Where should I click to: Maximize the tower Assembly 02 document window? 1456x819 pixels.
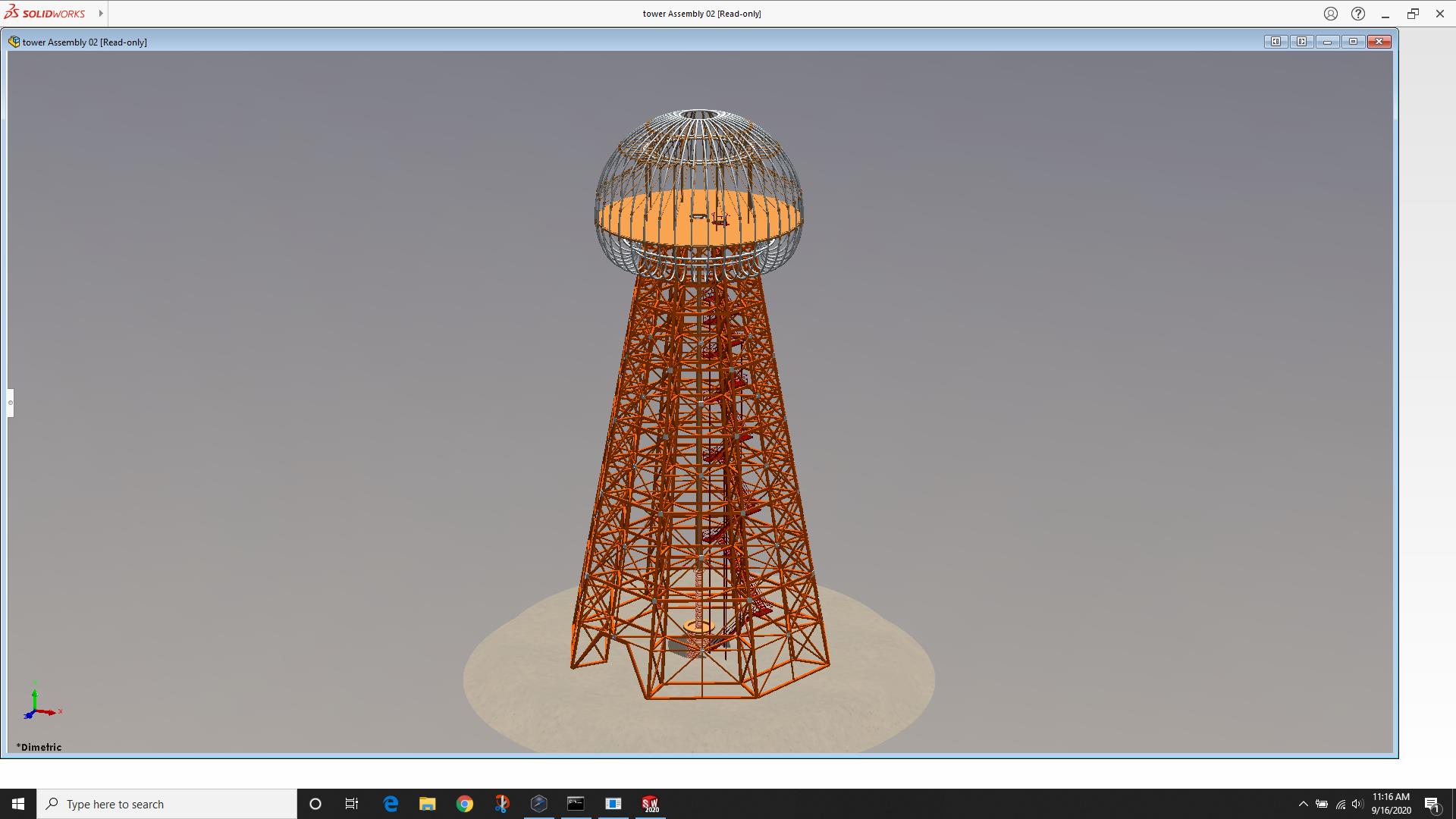pos(1353,42)
